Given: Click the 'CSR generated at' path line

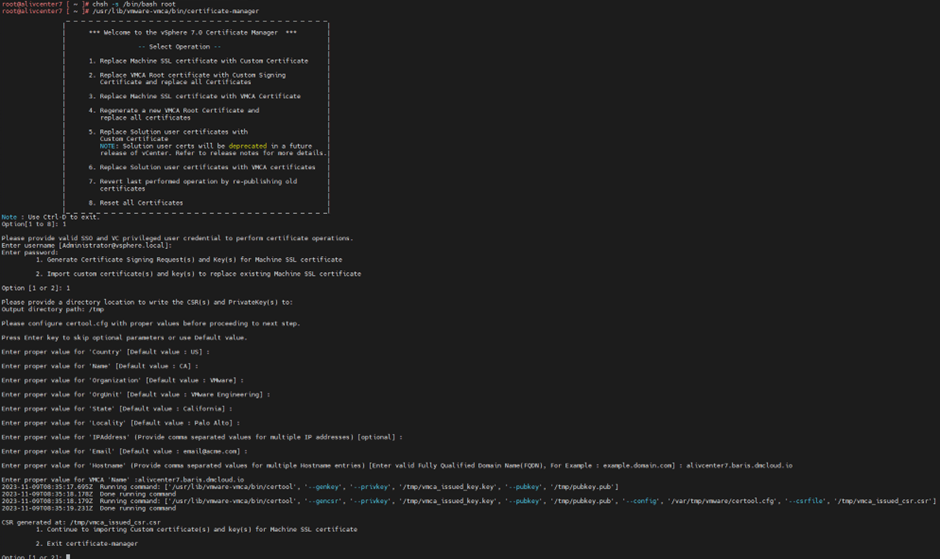Looking at the screenshot, I should [x=81, y=521].
